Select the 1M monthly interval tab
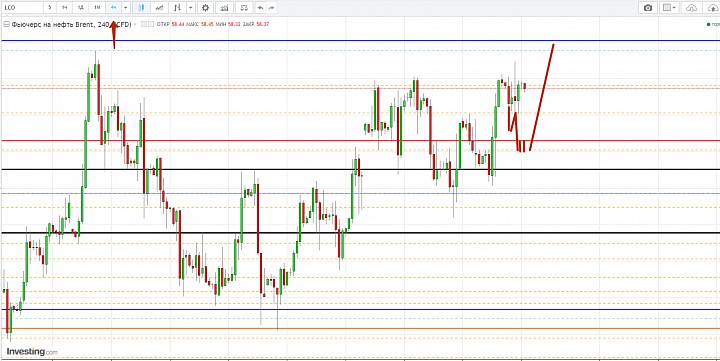Image resolution: width=720 pixels, height=361 pixels. [x=97, y=8]
